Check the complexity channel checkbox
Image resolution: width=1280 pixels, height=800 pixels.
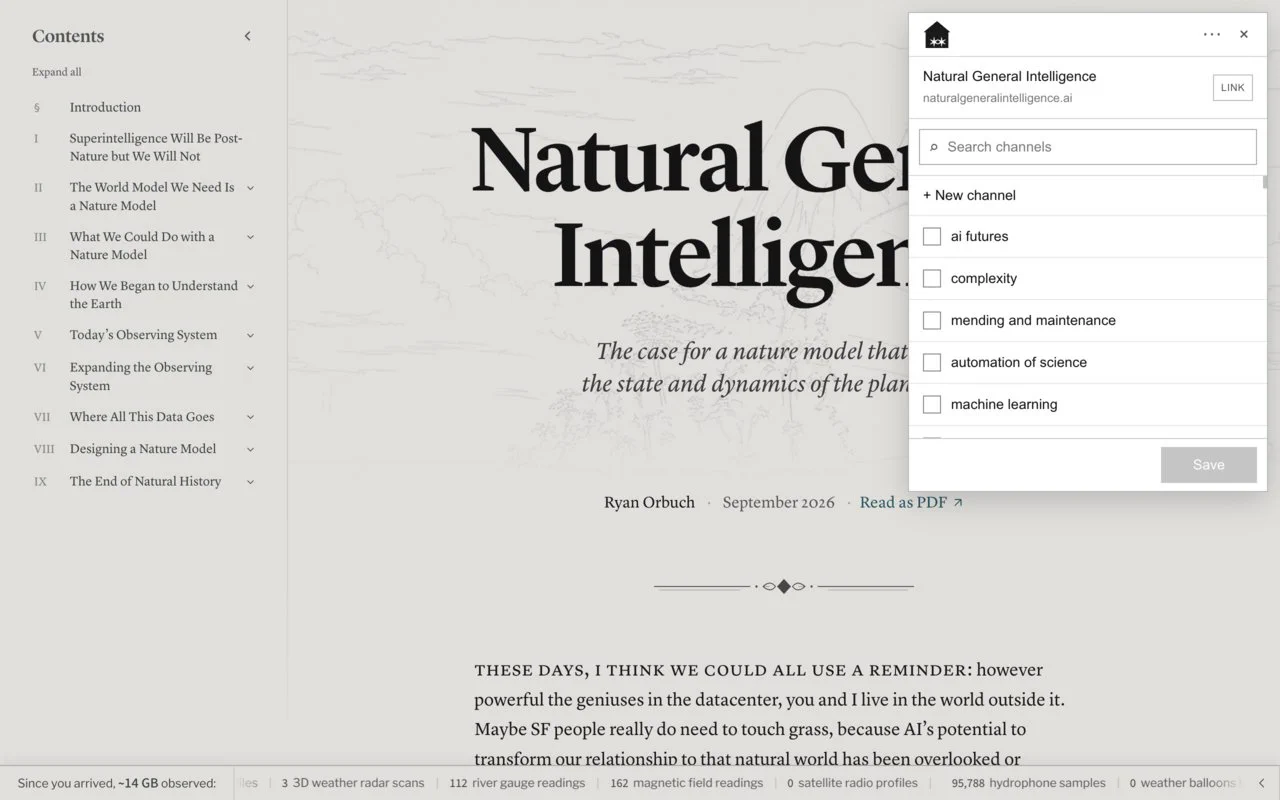click(x=932, y=279)
